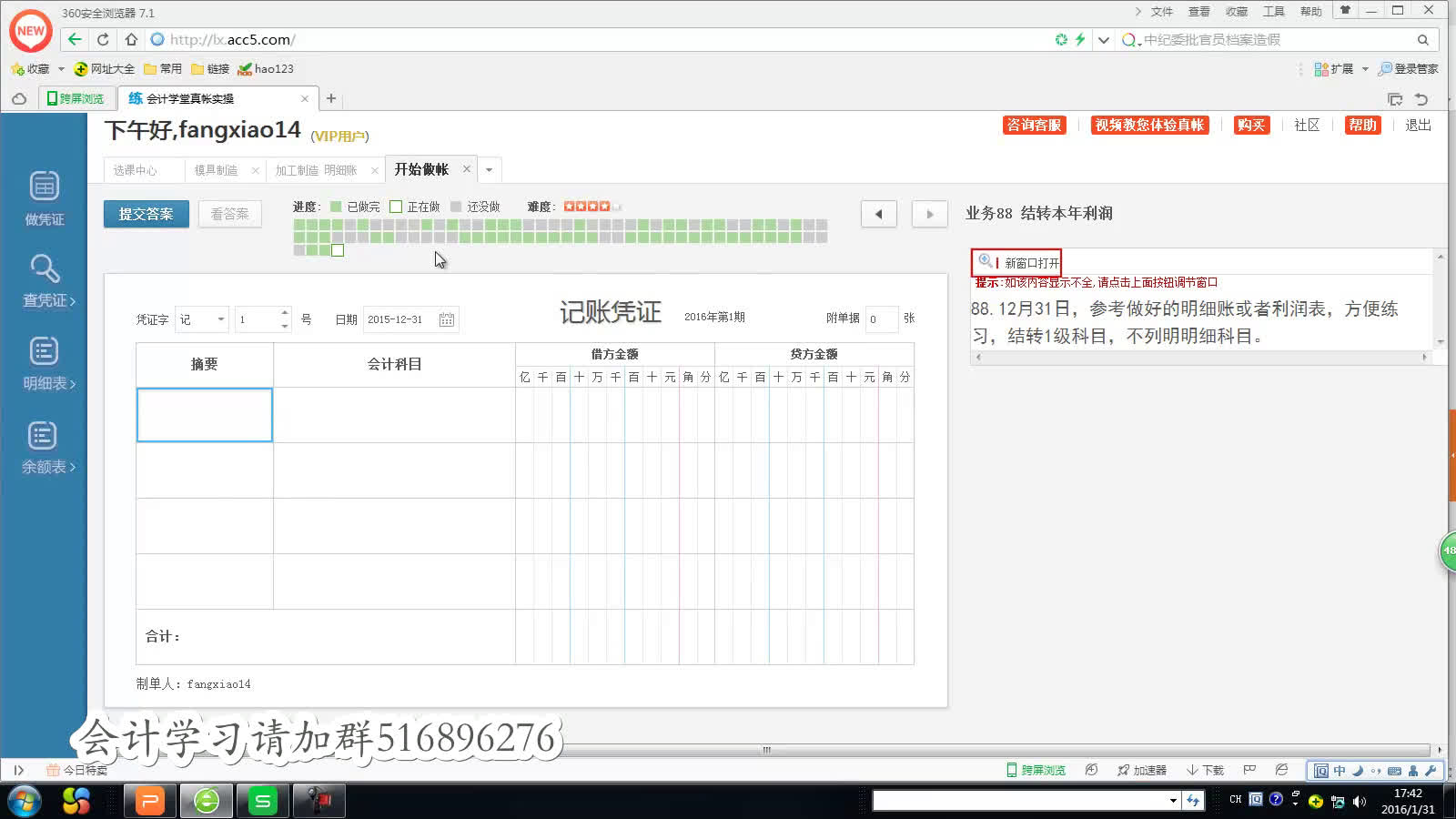Click the restore closed tab undo icon
Image resolution: width=1456 pixels, height=819 pixels.
[1421, 98]
